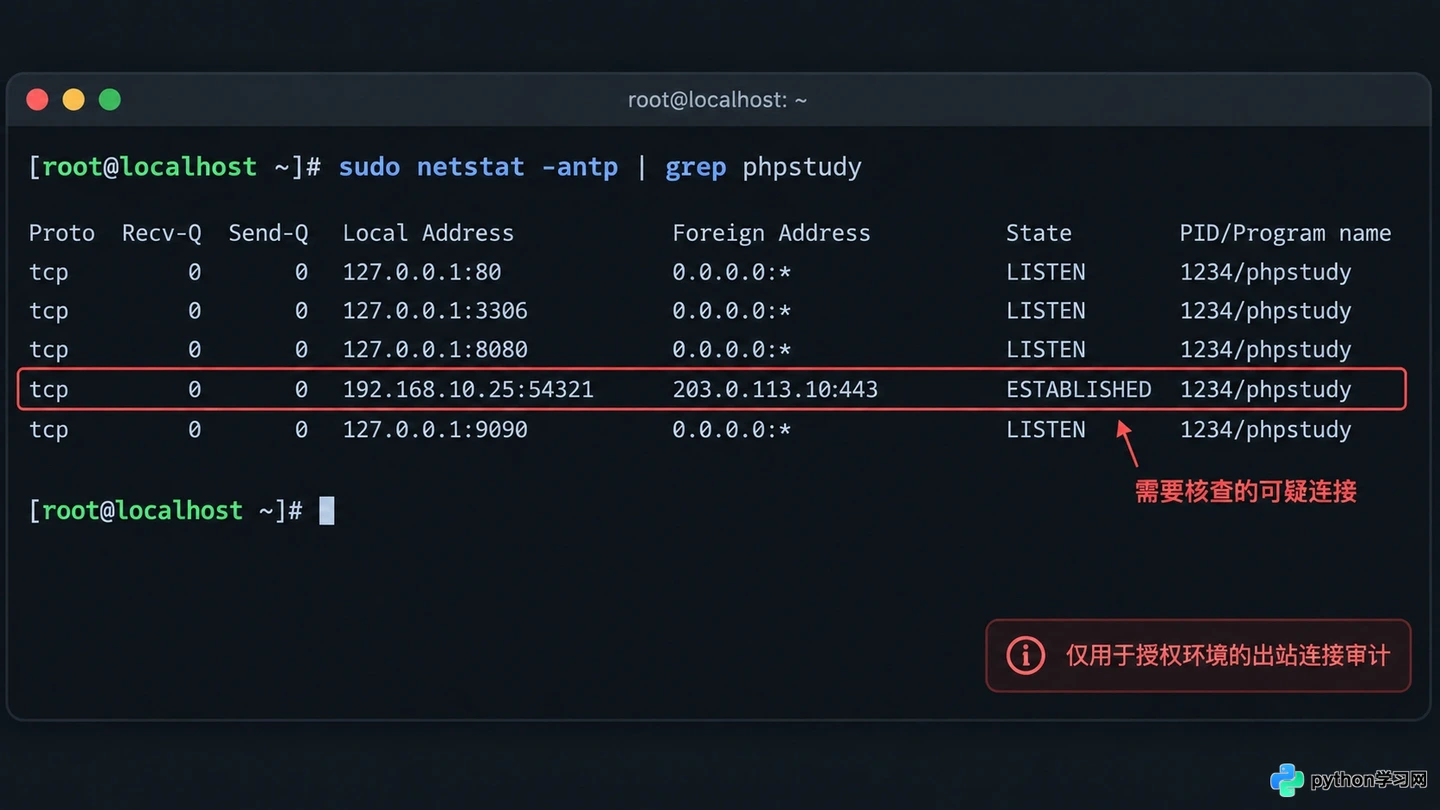Click local address "127.0.0.1:80"
The width and height of the screenshot is (1440, 810).
click(x=422, y=272)
